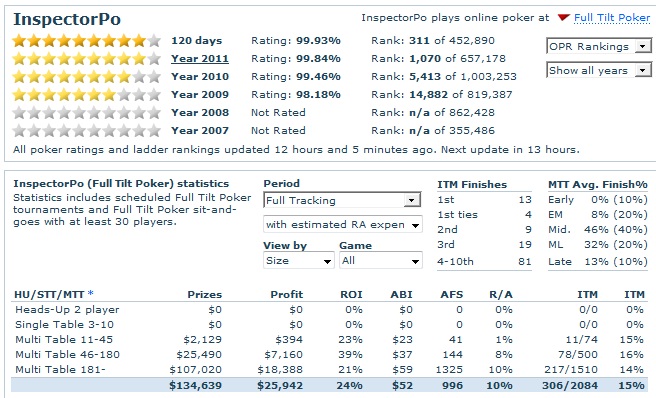Click the Year 2007 label
656x398 pixels.
200,131
